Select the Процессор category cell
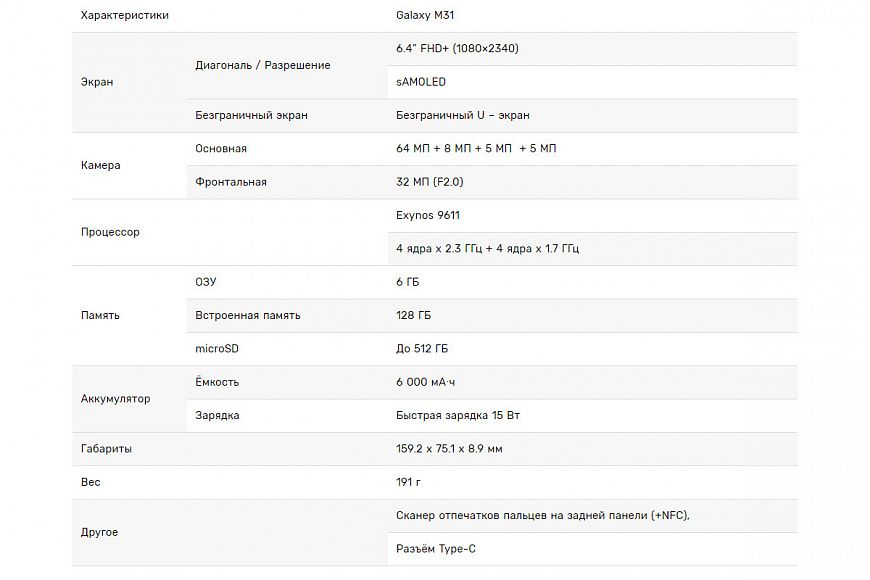 [110, 232]
